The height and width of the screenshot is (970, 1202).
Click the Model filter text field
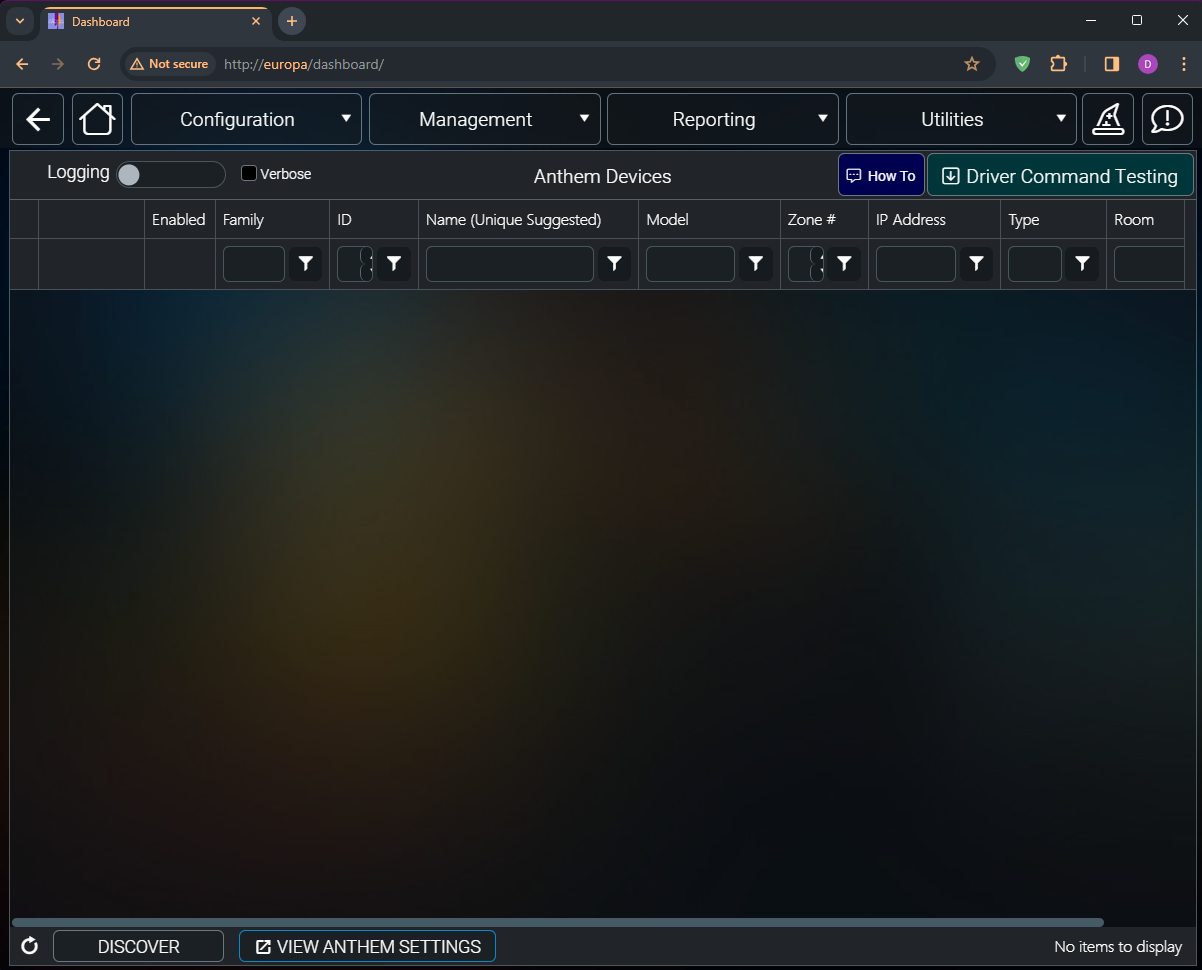(x=690, y=264)
